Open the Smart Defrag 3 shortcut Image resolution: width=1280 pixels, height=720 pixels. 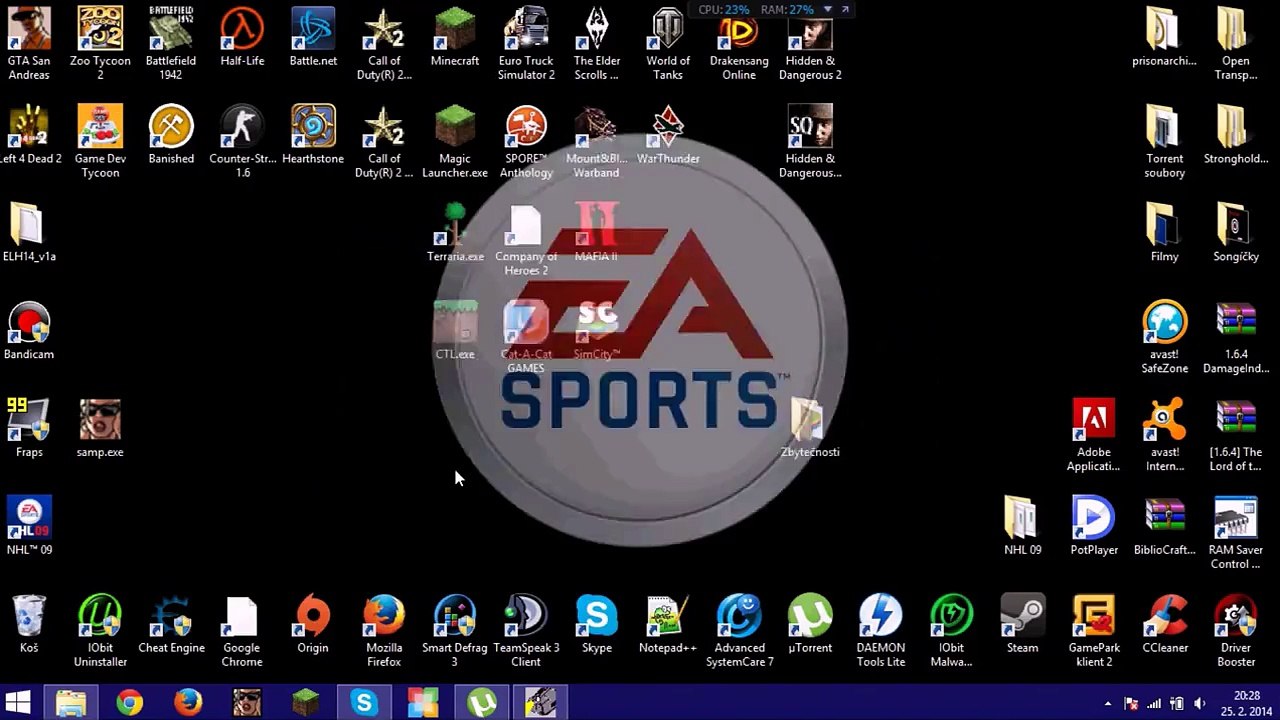pyautogui.click(x=455, y=631)
